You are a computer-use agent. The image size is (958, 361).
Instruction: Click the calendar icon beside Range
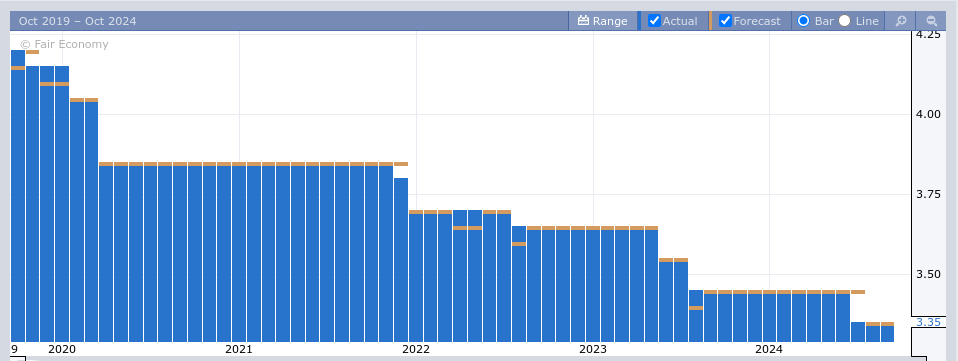point(583,21)
